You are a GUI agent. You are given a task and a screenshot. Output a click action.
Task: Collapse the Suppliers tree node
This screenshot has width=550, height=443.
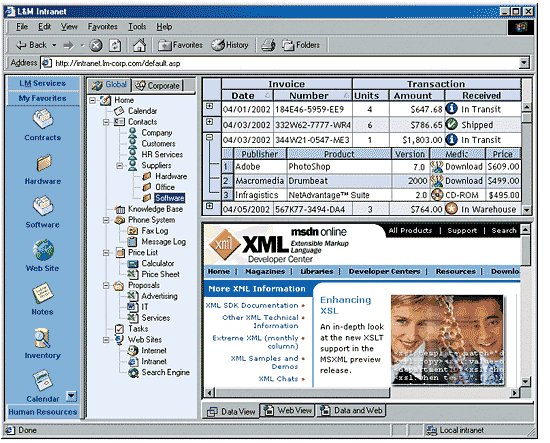point(120,166)
